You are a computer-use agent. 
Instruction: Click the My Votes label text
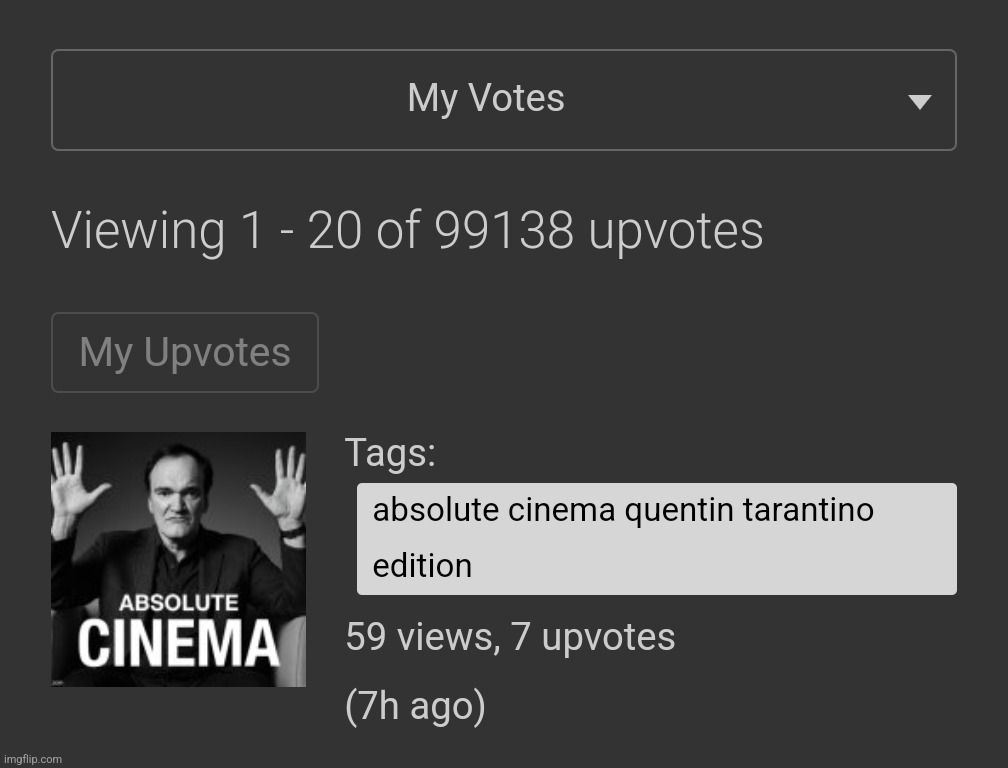pyautogui.click(x=486, y=98)
